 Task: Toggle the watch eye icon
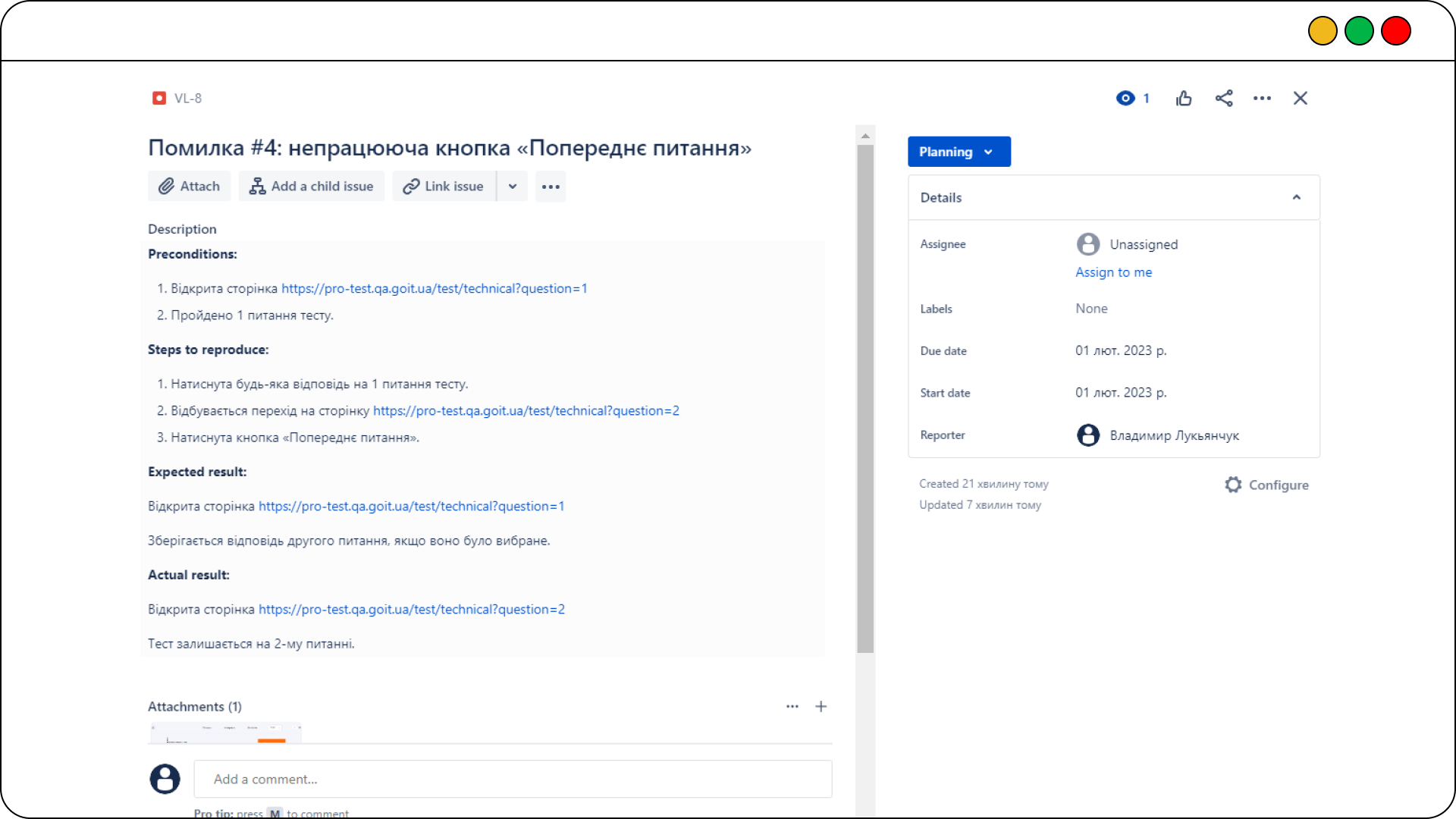[x=1125, y=98]
